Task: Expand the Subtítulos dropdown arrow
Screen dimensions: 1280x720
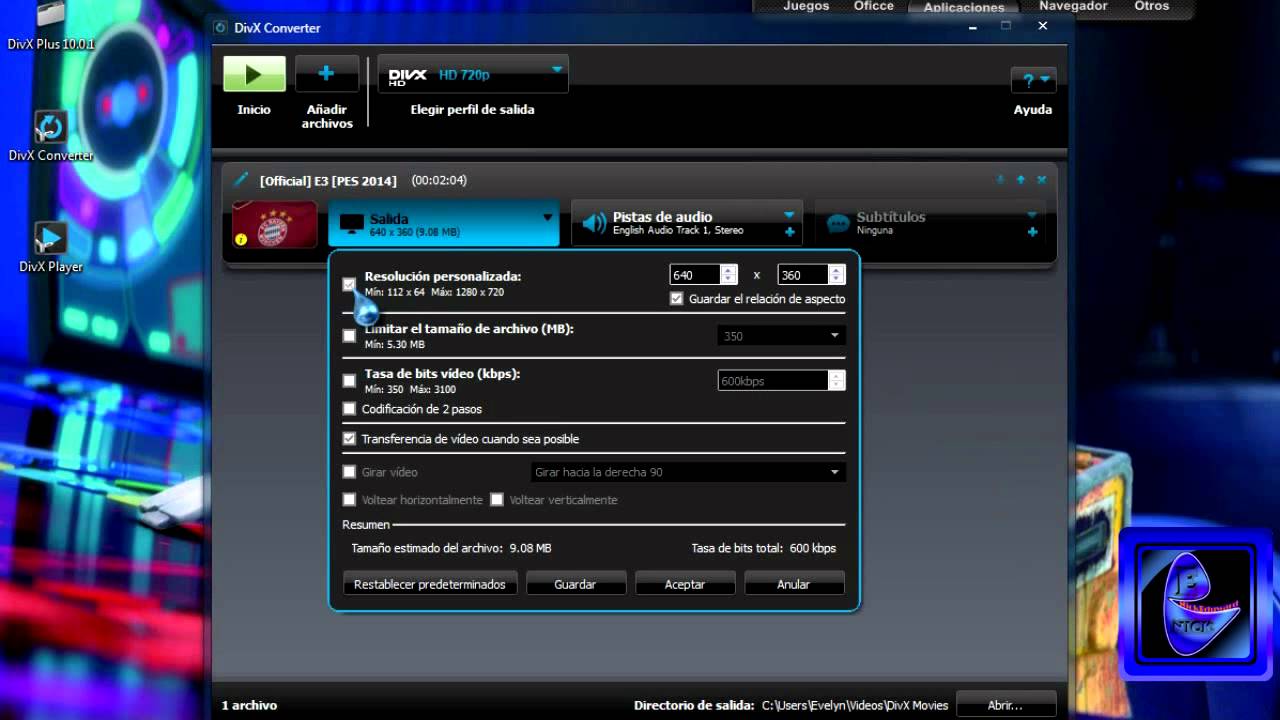Action: tap(1032, 215)
